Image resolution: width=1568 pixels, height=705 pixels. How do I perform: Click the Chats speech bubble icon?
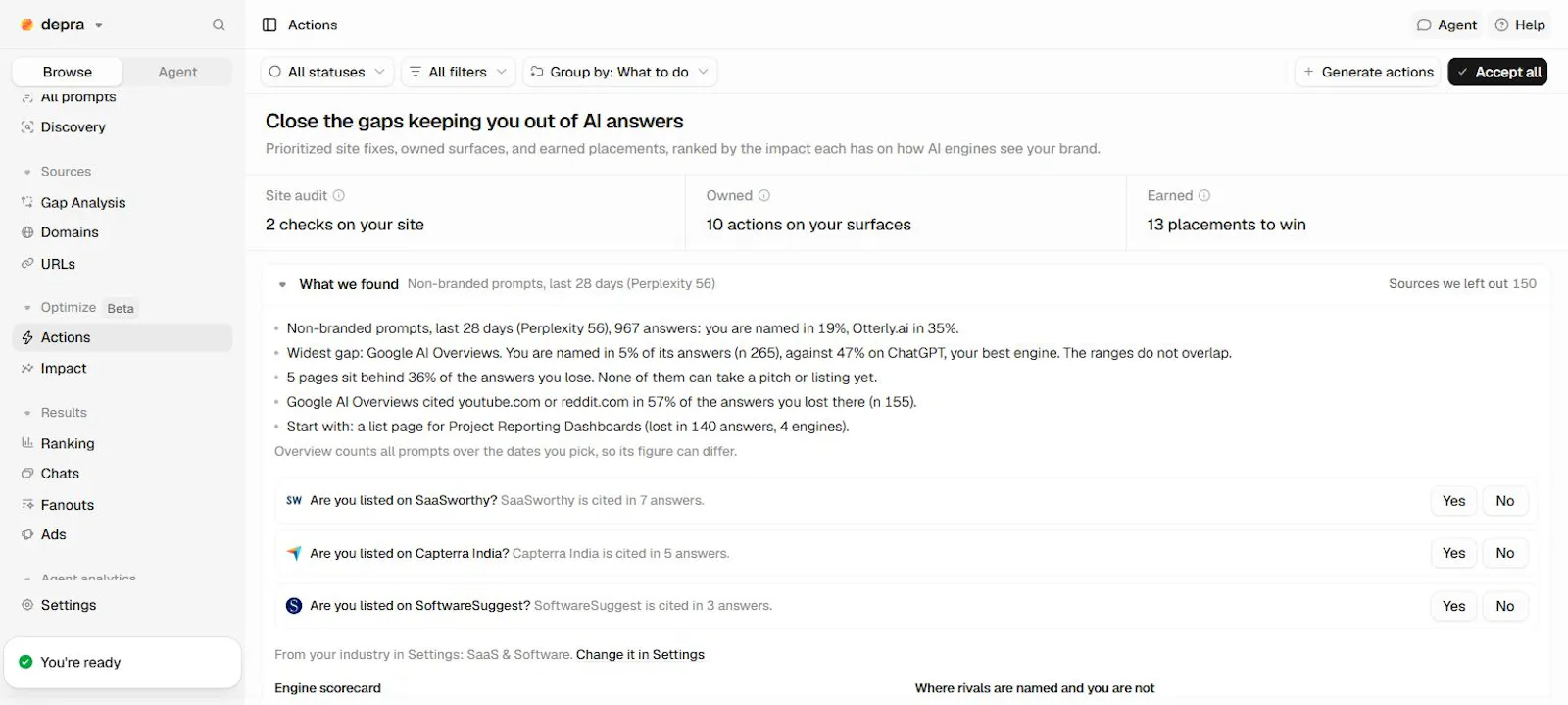(x=27, y=474)
